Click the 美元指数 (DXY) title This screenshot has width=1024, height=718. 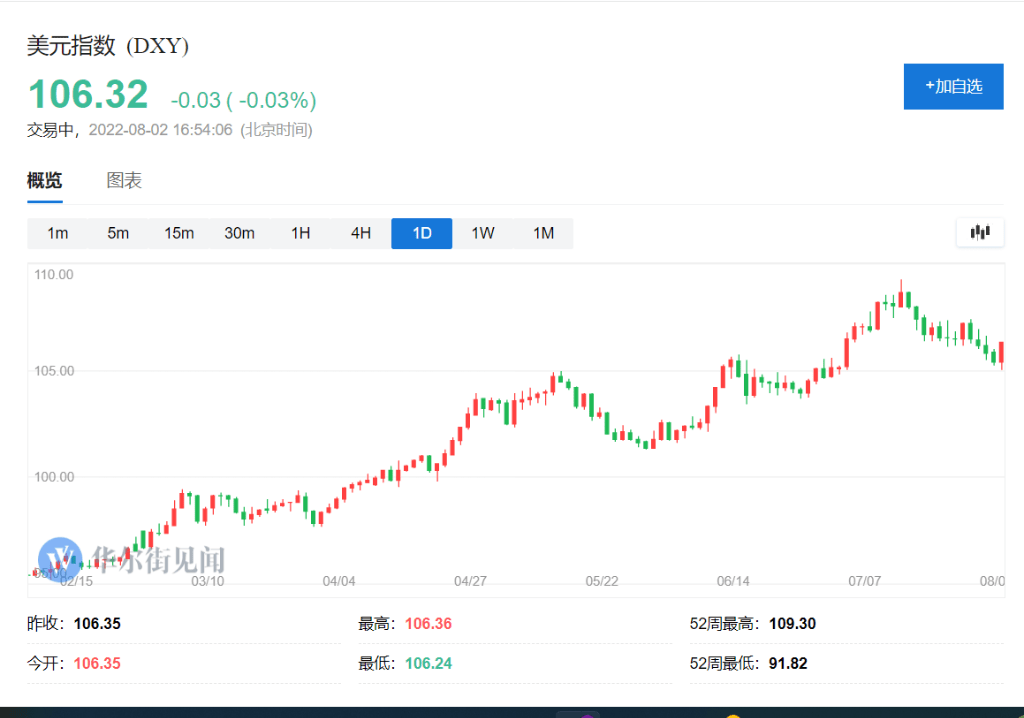pos(106,46)
